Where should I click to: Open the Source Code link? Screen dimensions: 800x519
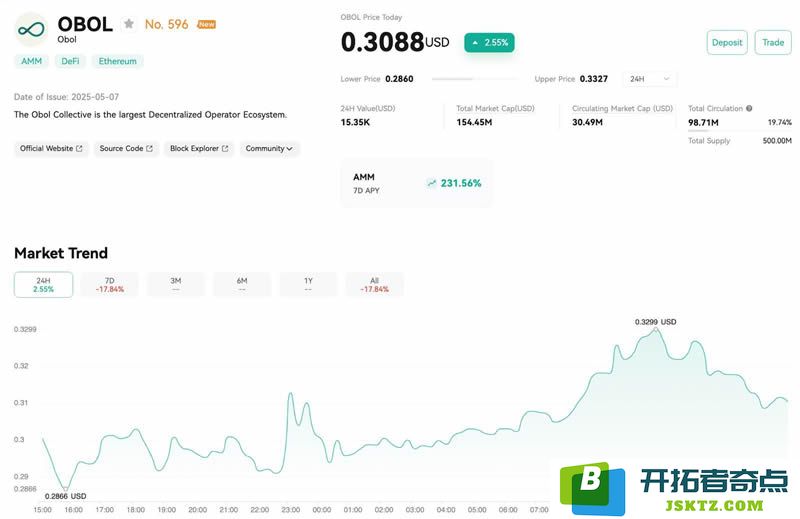[x=126, y=149]
